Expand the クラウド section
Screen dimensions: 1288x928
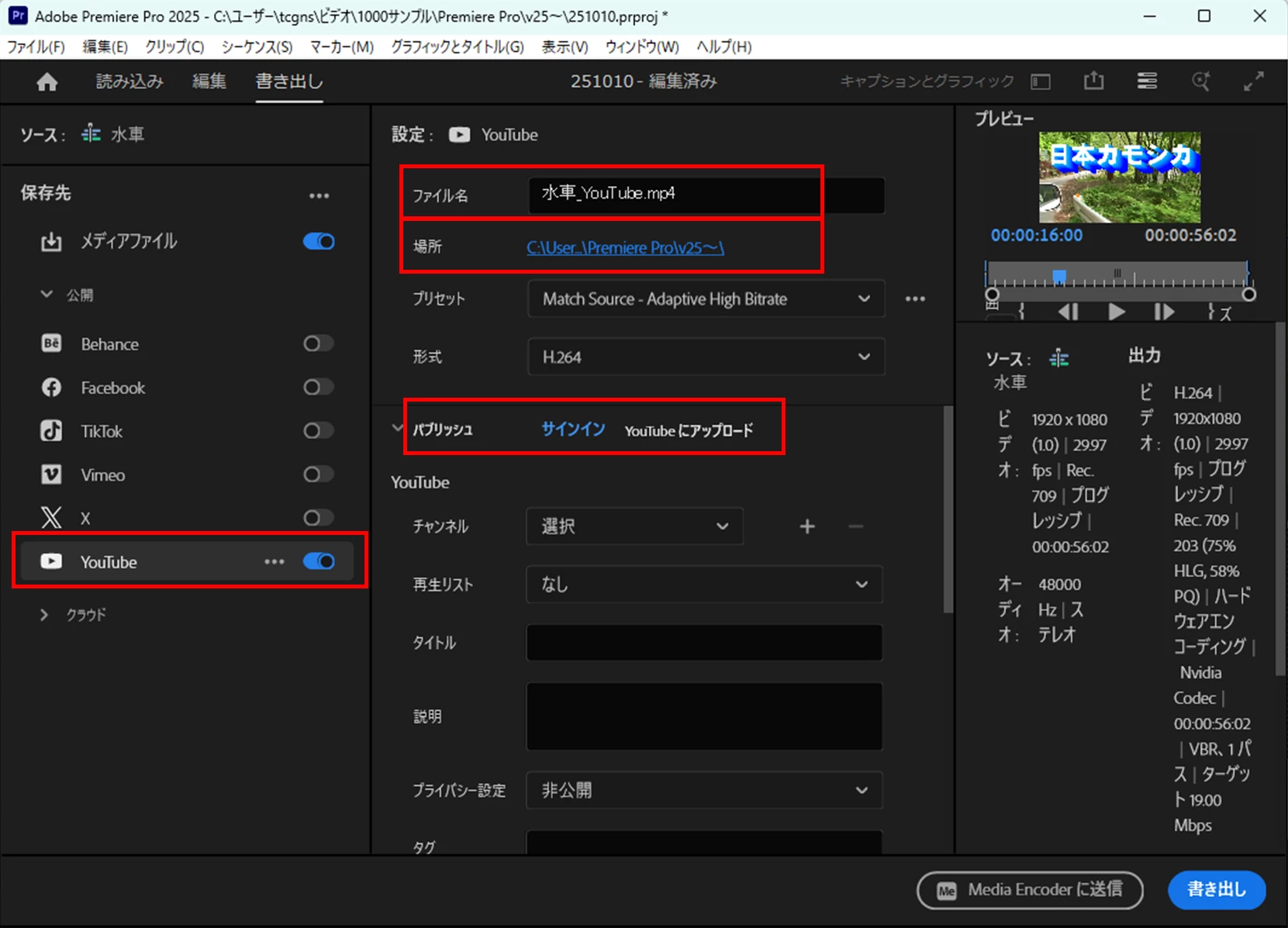click(44, 615)
